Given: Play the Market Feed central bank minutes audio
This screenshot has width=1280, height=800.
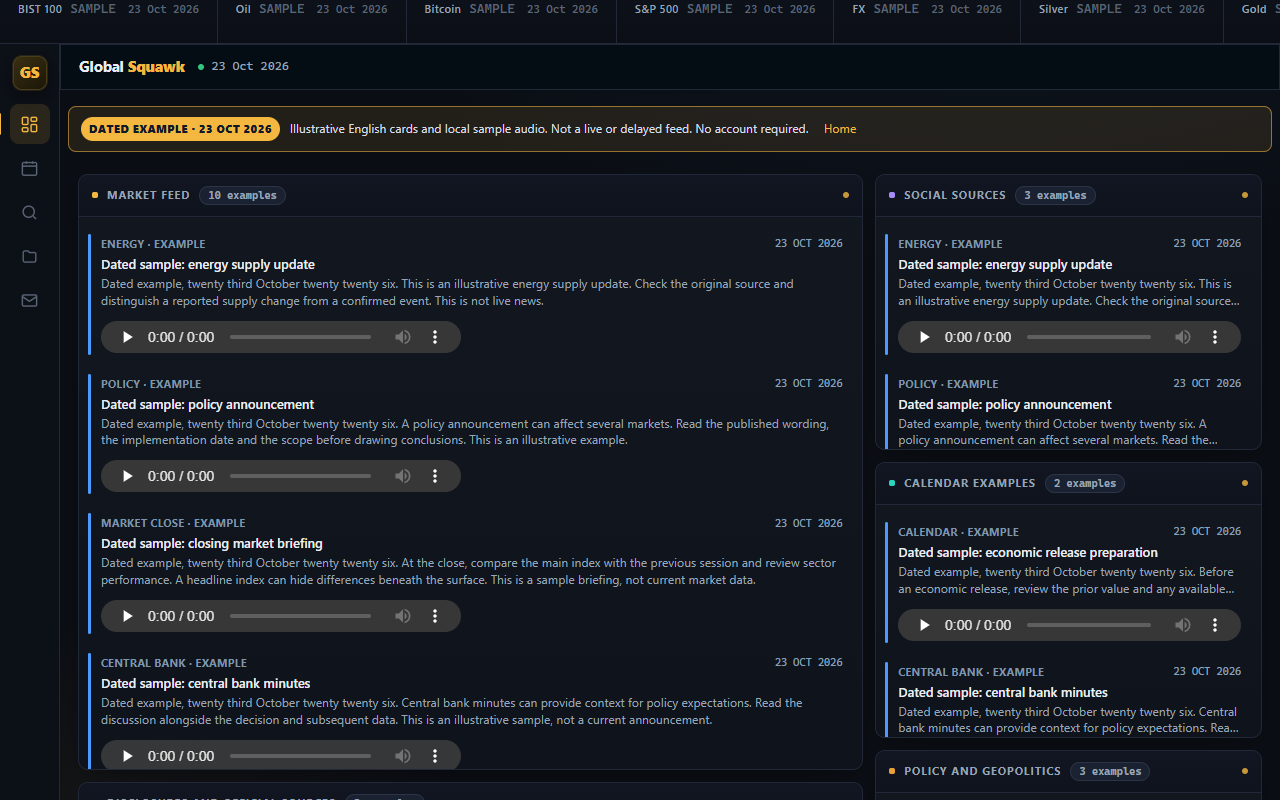Looking at the screenshot, I should 127,756.
